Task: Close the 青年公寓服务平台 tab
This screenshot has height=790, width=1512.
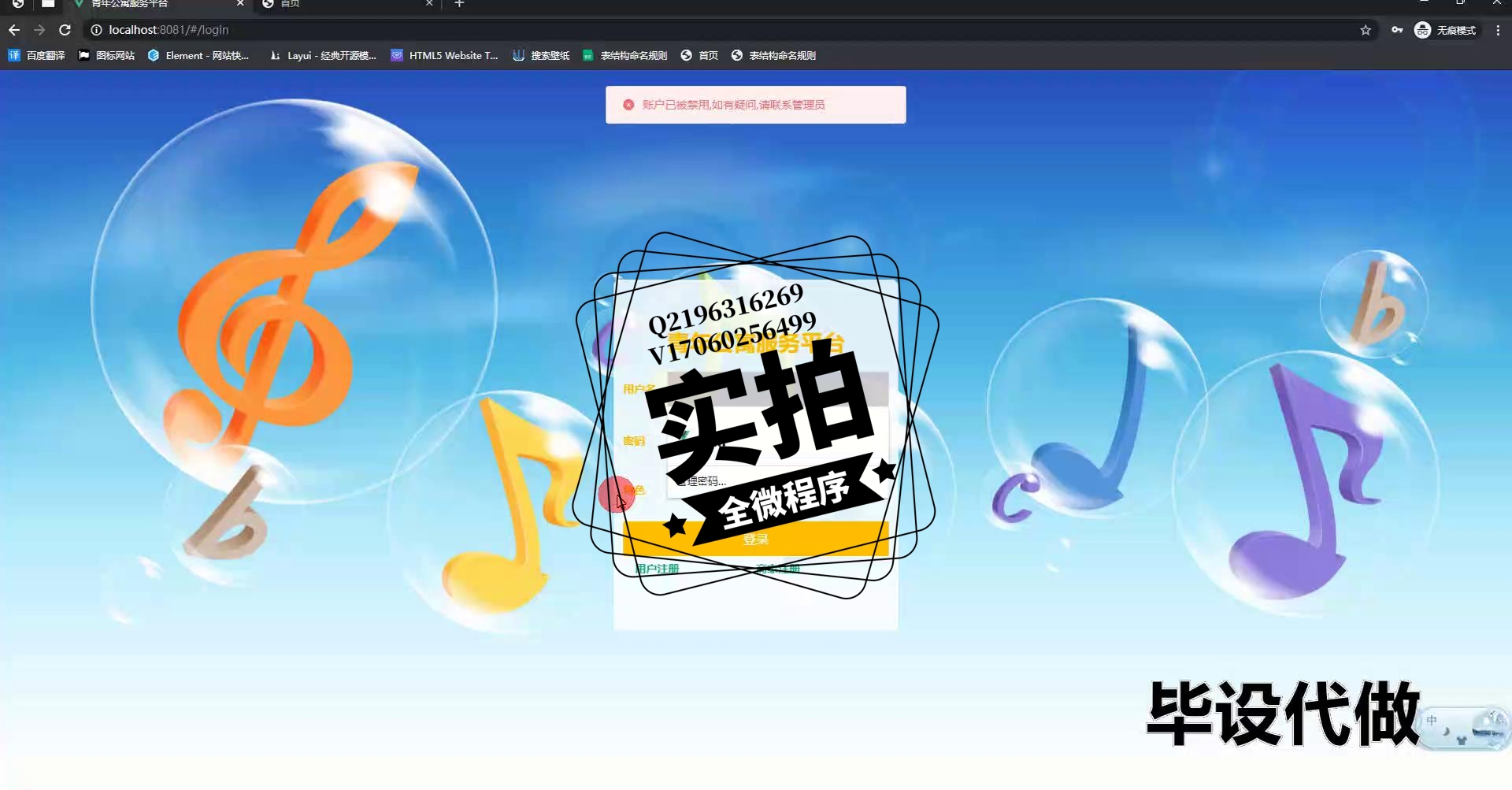Action: (240, 4)
